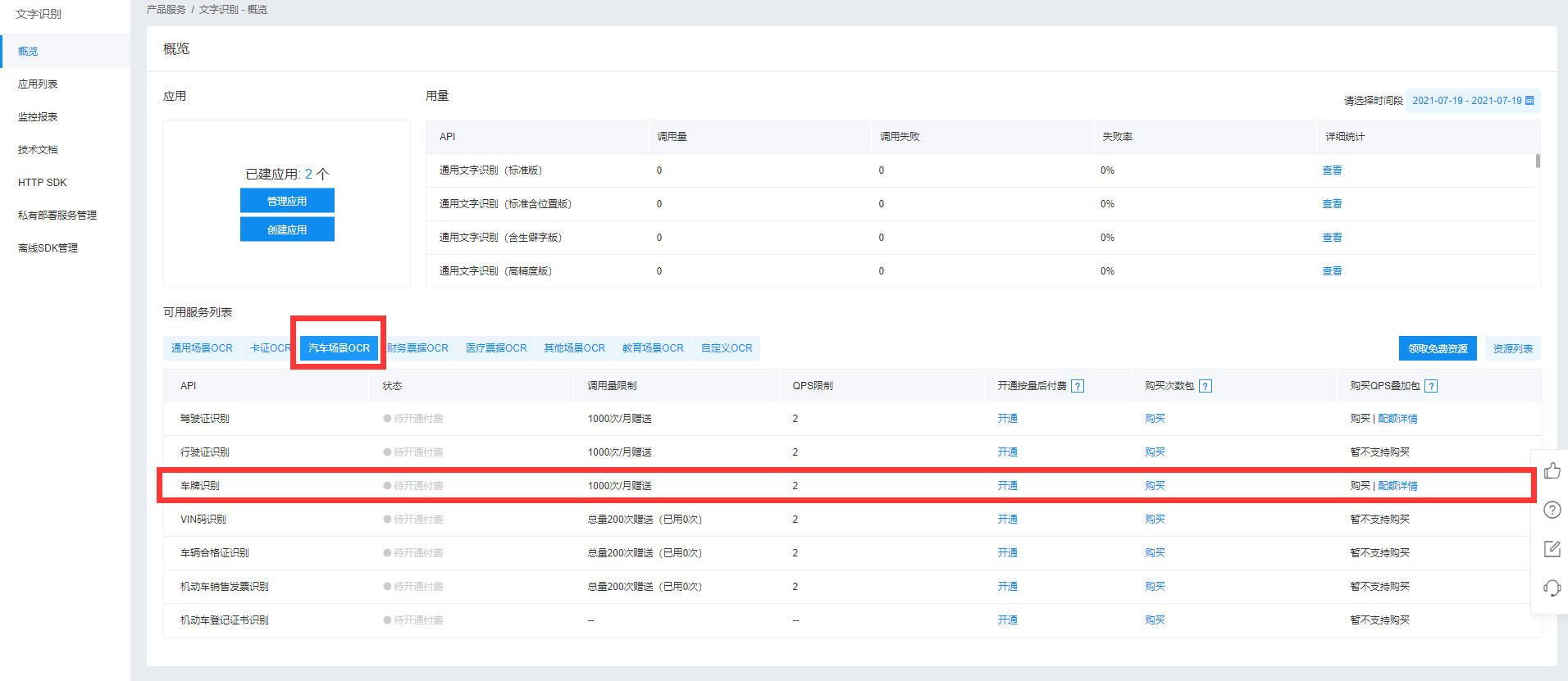Open 离线SDK管理 in the sidebar
The height and width of the screenshot is (681, 1568).
click(x=48, y=247)
